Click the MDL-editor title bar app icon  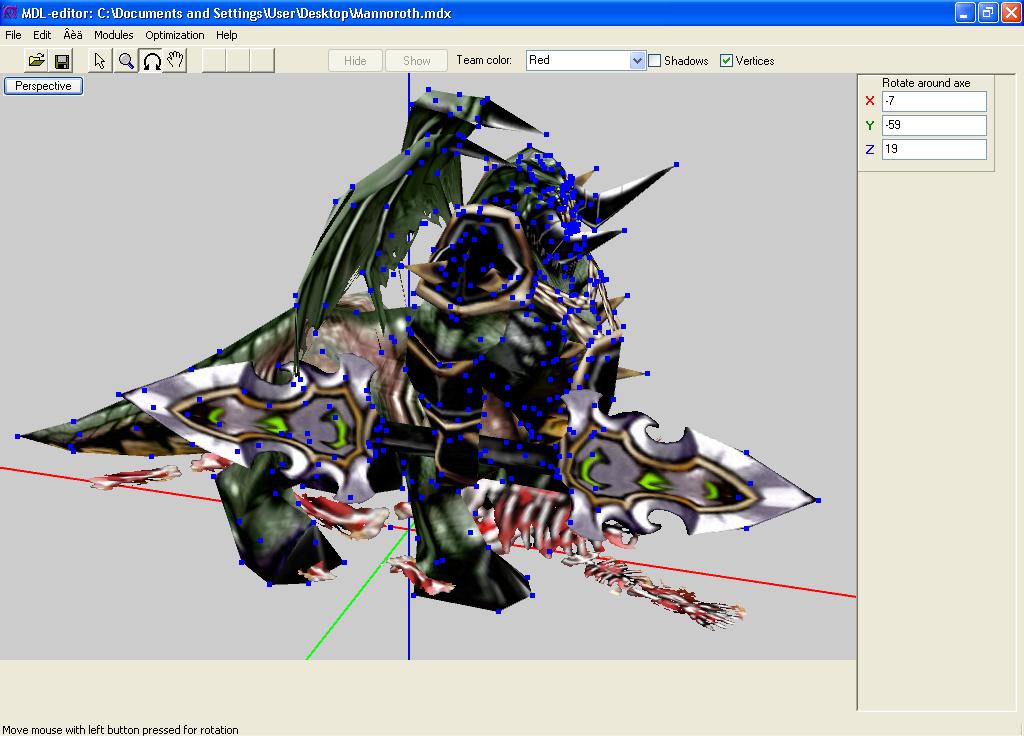[x=10, y=12]
